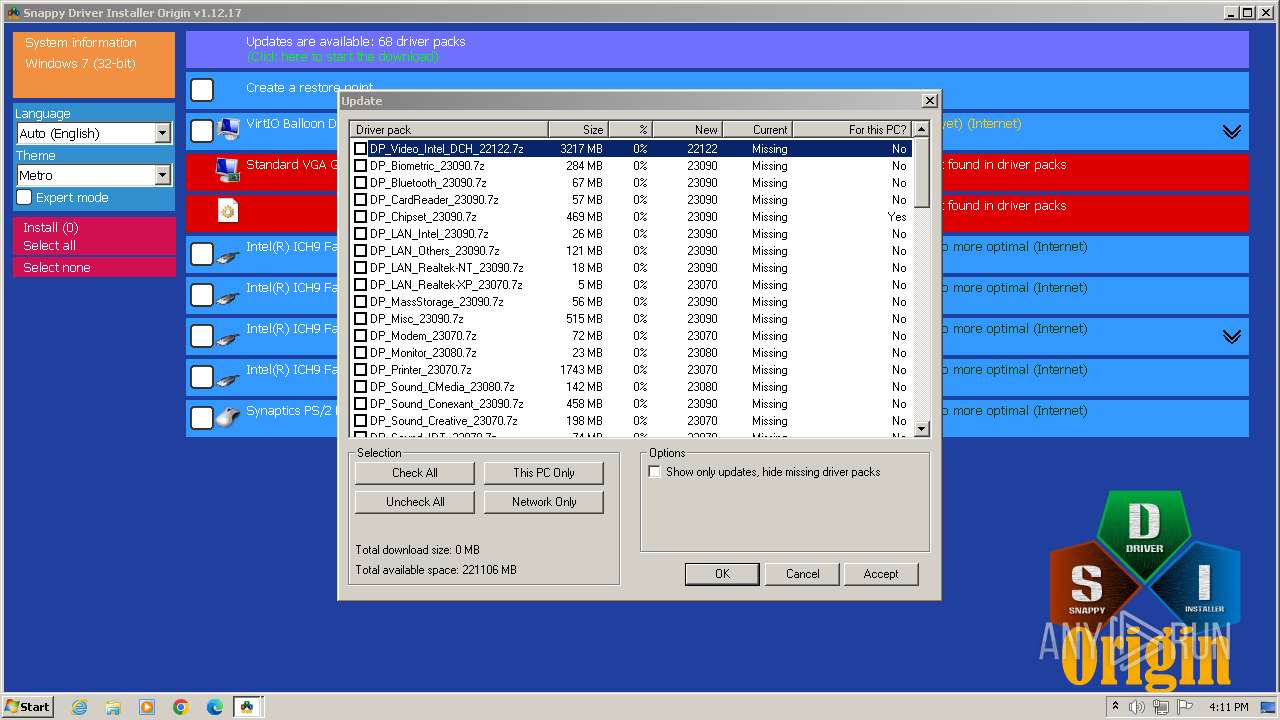Click the Standard VGA monitor icon
The height and width of the screenshot is (720, 1280).
(x=228, y=170)
